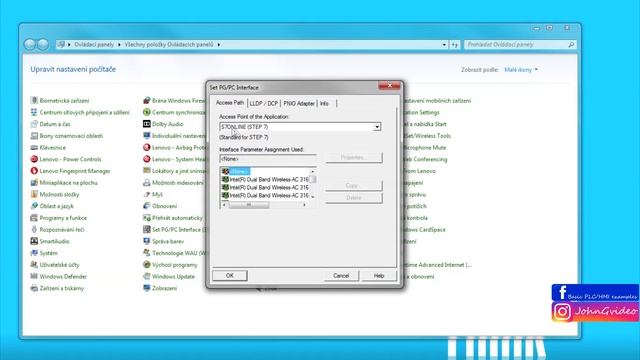This screenshot has width=640, height=360.
Task: Close the Set PG/PC Interface dialog
Action: coord(389,86)
